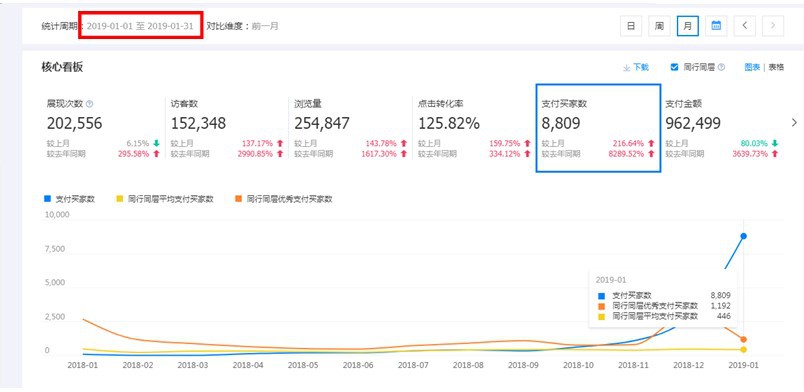Screen dimensions: 804x392
Task: Go to previous period arrow
Action: point(745,26)
